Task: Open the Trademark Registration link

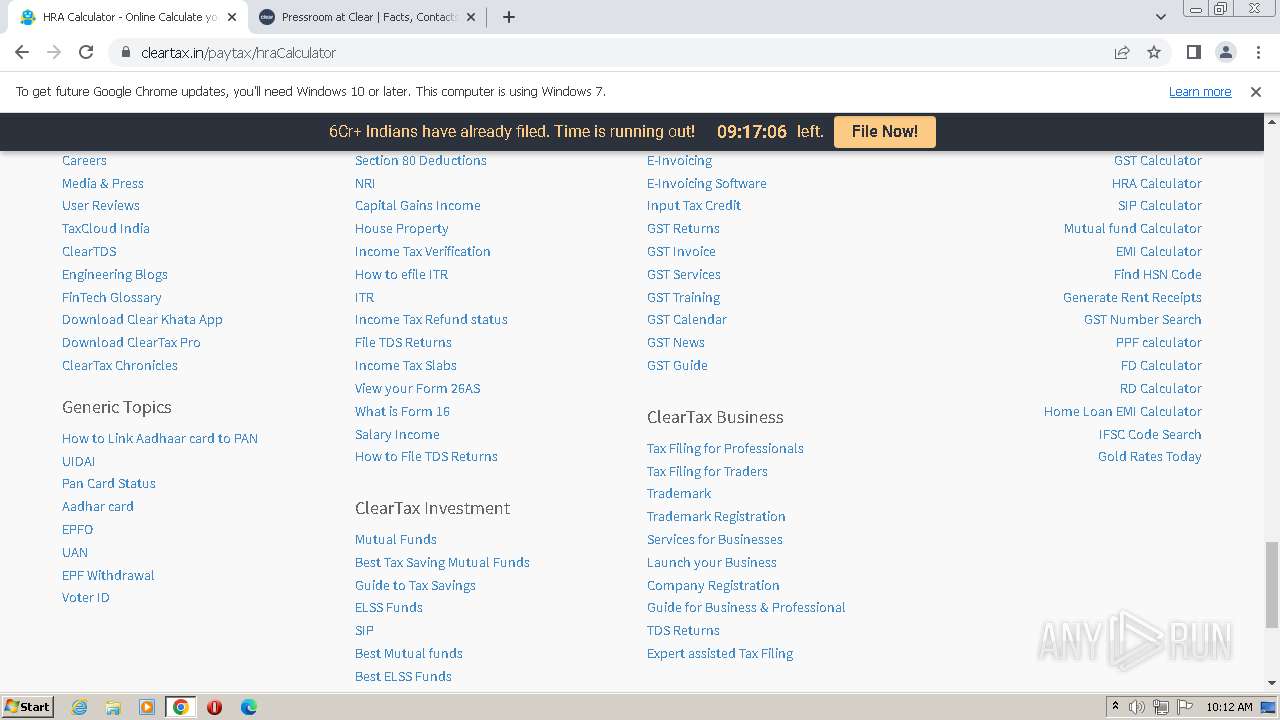Action: click(x=716, y=516)
